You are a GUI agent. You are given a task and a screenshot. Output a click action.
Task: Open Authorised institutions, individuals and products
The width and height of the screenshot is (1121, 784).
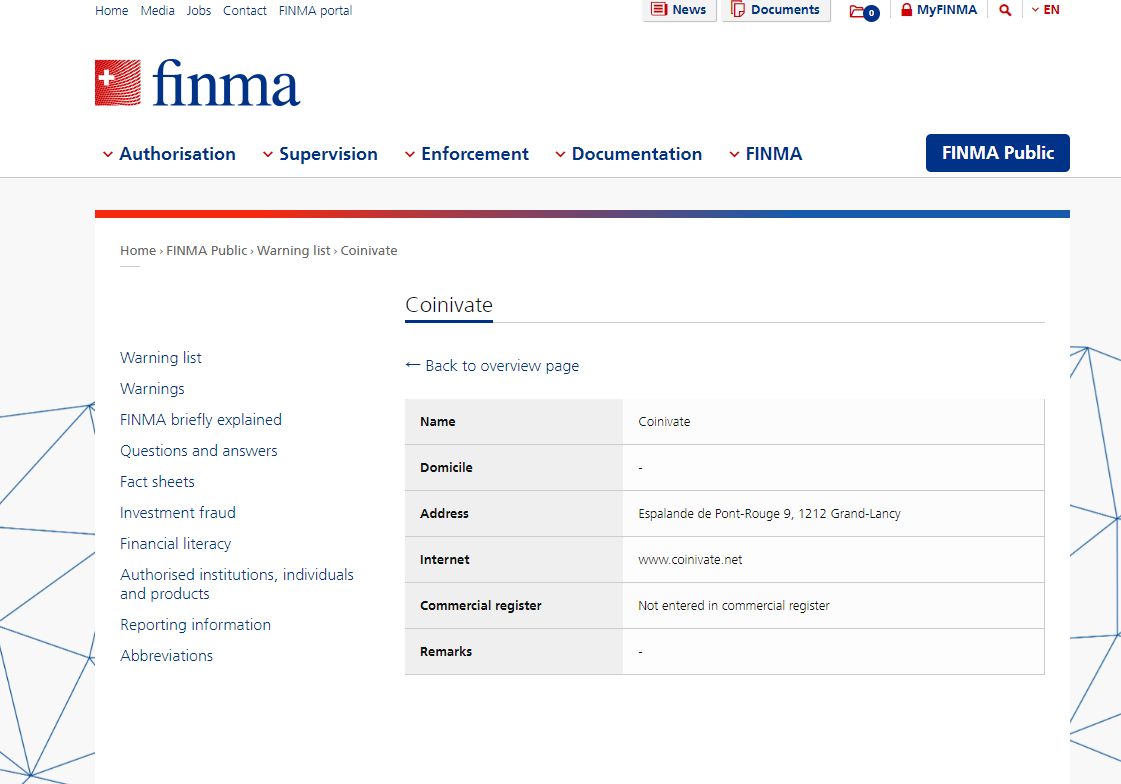pos(237,584)
